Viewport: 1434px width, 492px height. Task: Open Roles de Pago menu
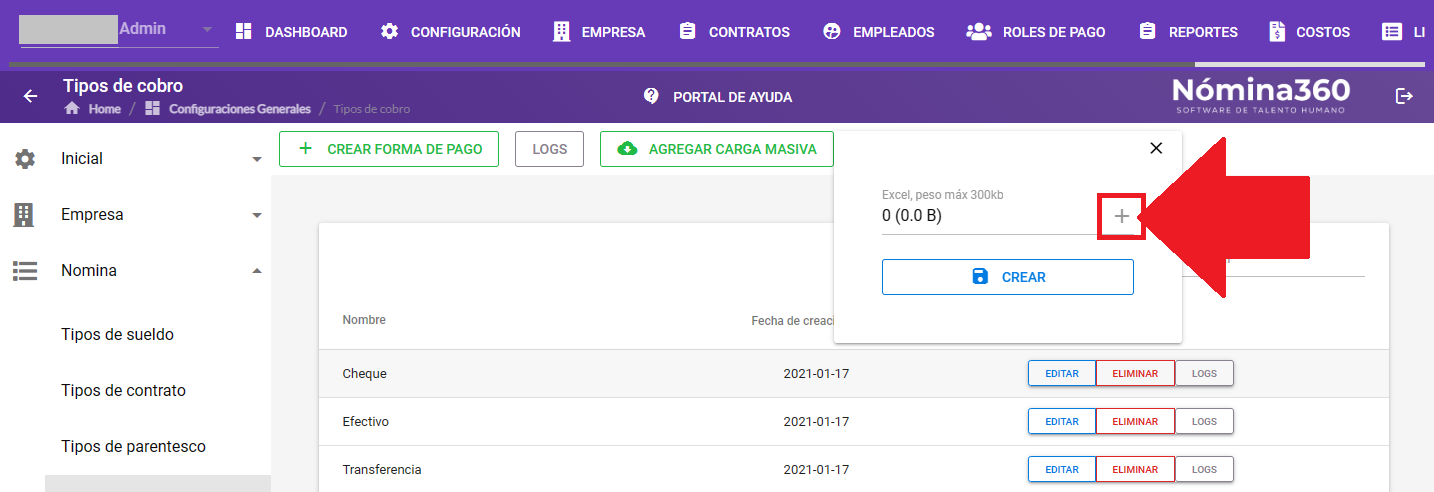coord(1036,32)
